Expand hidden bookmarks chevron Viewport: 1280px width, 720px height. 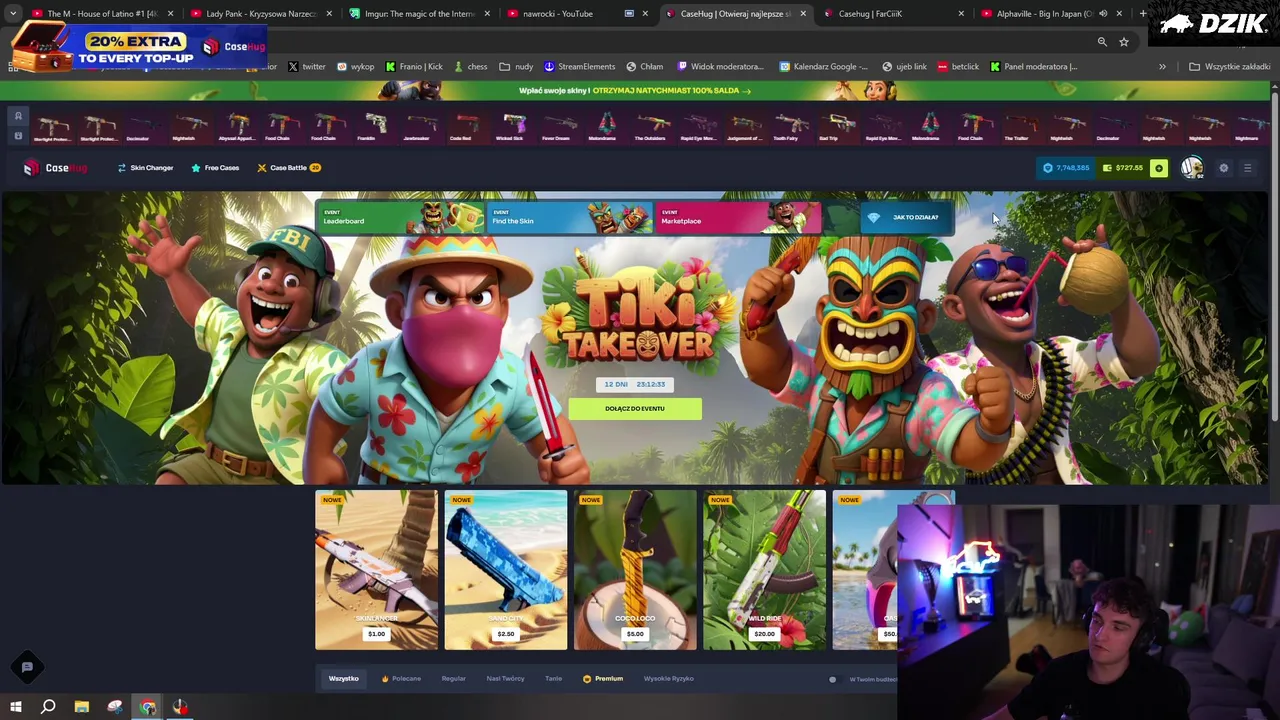(1162, 67)
